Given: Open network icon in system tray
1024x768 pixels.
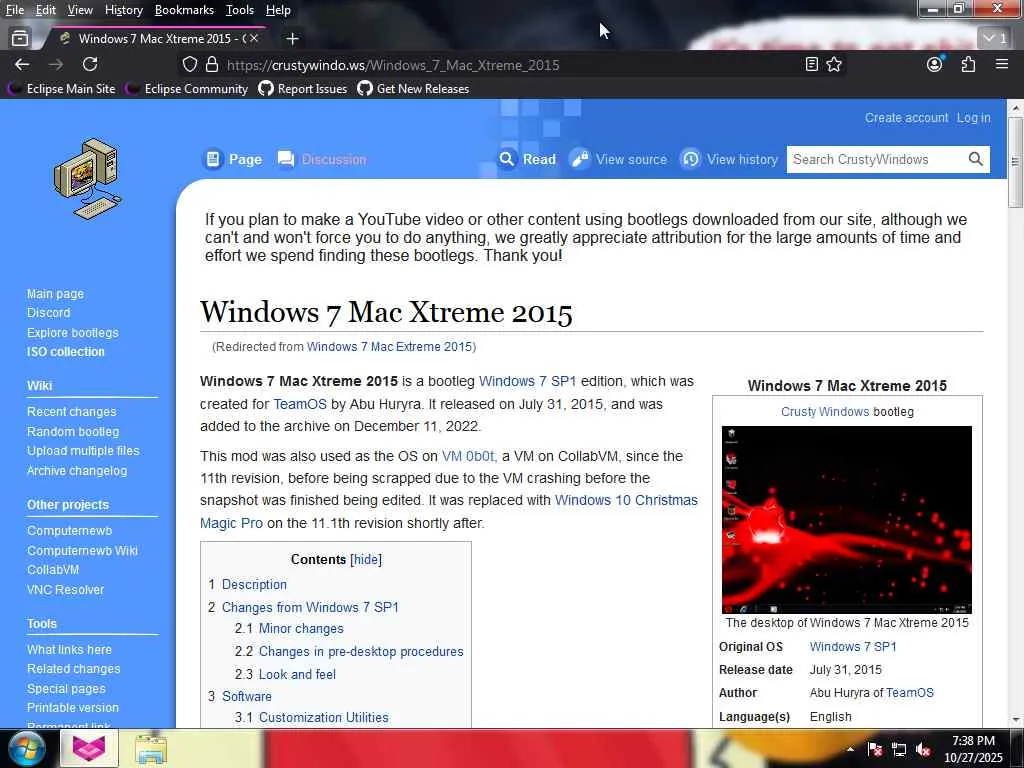Looking at the screenshot, I should pyautogui.click(x=899, y=749).
